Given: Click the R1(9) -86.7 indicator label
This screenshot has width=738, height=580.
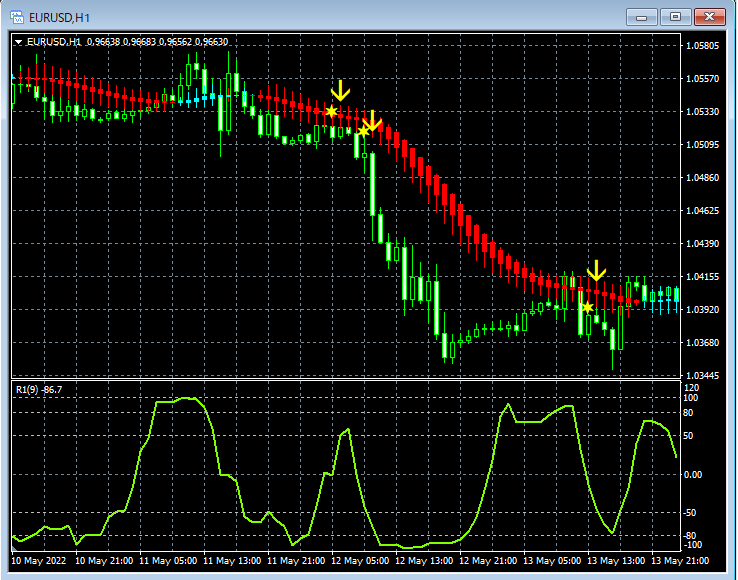Looking at the screenshot, I should pyautogui.click(x=39, y=390).
